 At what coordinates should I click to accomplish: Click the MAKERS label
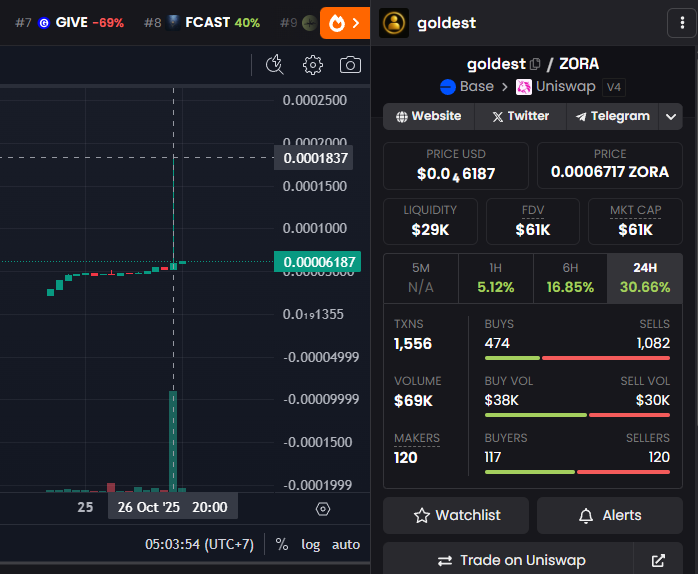coord(417,438)
